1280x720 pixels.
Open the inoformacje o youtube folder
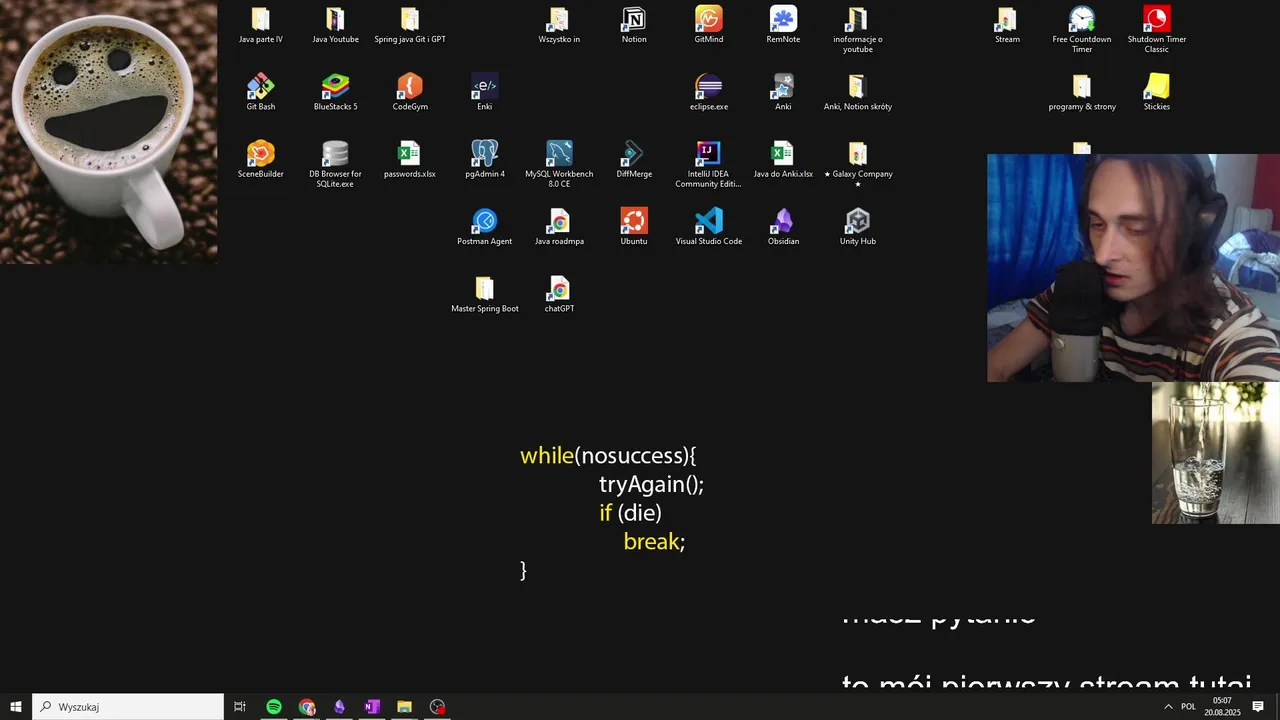[858, 30]
